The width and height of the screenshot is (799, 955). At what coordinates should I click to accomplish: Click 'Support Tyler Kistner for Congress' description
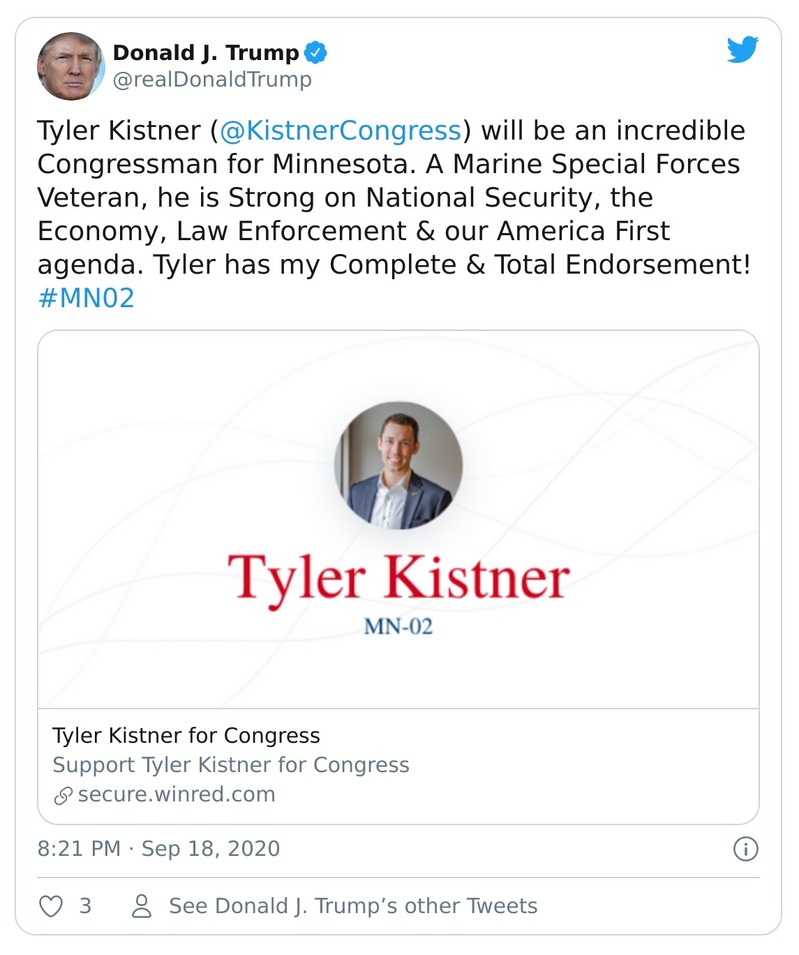tap(231, 765)
